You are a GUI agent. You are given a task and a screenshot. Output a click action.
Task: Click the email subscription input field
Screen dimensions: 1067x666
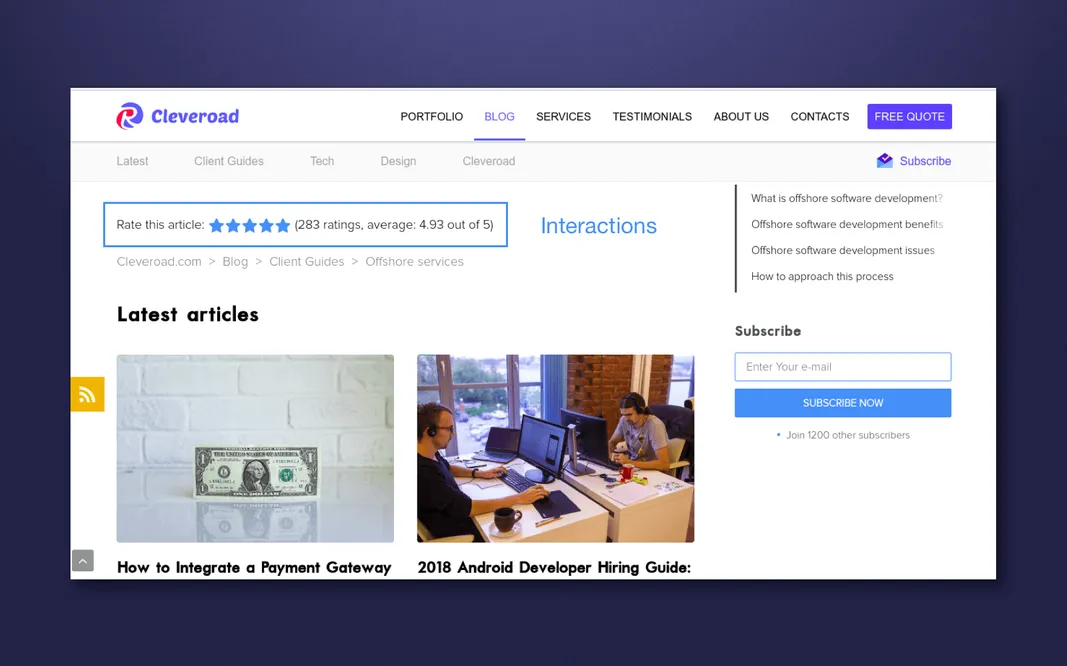[842, 366]
